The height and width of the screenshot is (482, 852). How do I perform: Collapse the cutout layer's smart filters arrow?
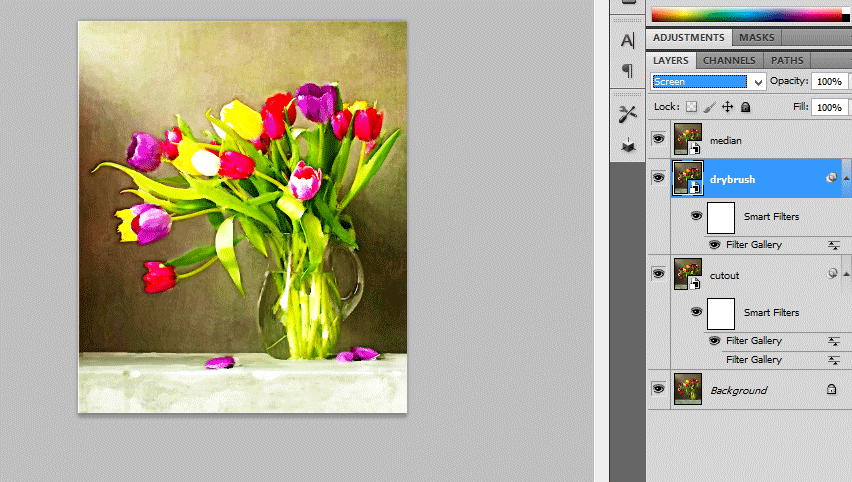click(847, 274)
